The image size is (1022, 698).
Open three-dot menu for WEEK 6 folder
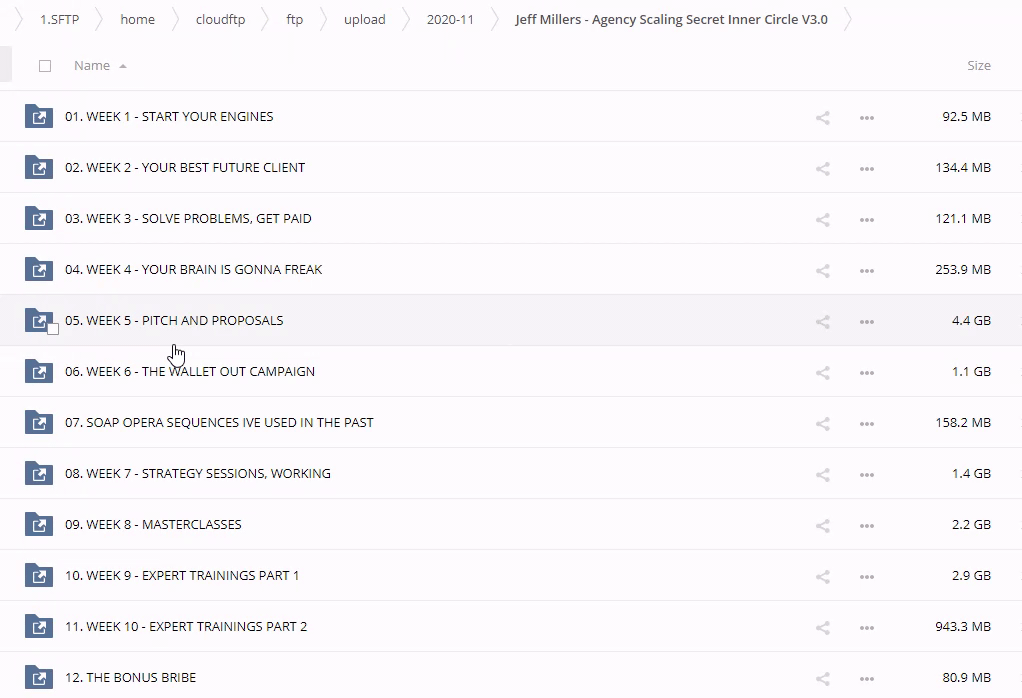866,372
